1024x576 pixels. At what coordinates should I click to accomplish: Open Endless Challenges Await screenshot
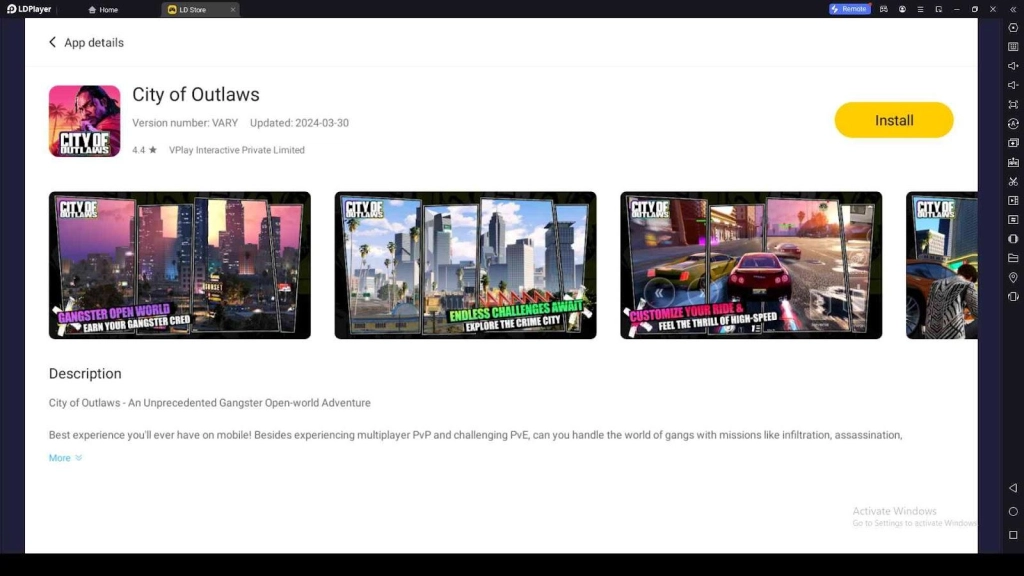tap(465, 265)
